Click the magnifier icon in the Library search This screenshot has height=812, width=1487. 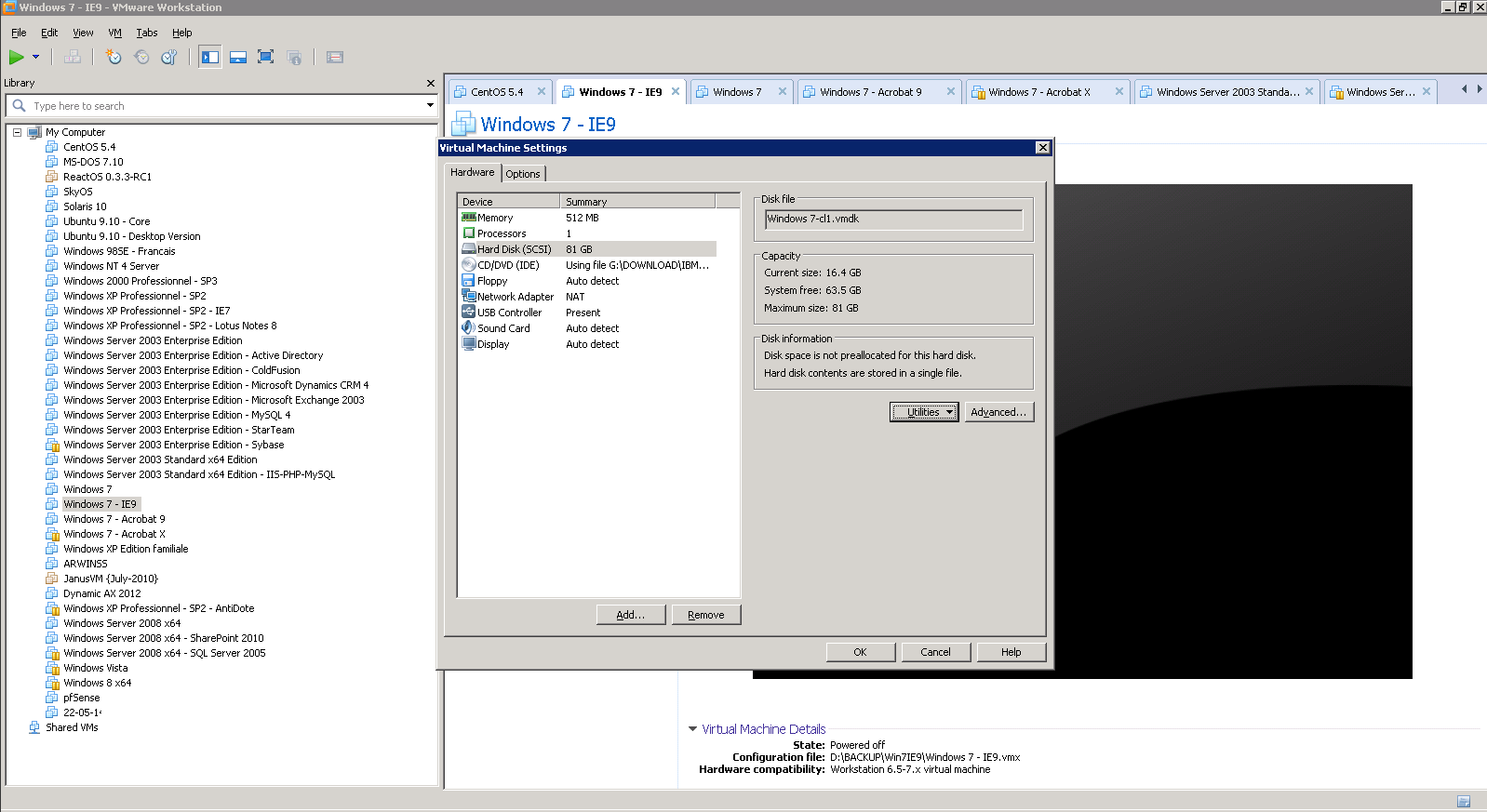click(19, 106)
